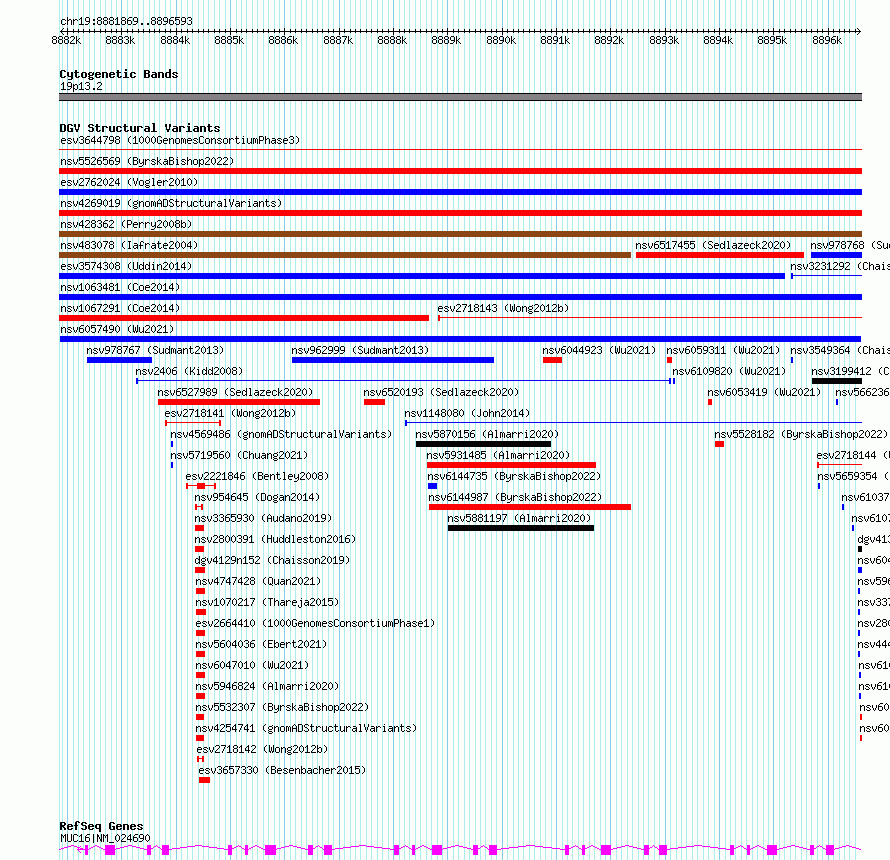890x860 pixels.
Task: Click dgv4129n152 Chaisson2019 label
Action: coord(272,560)
